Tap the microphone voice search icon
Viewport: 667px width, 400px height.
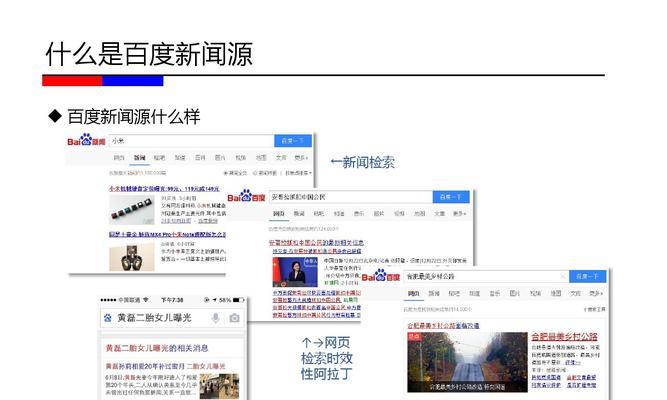[x=216, y=318]
